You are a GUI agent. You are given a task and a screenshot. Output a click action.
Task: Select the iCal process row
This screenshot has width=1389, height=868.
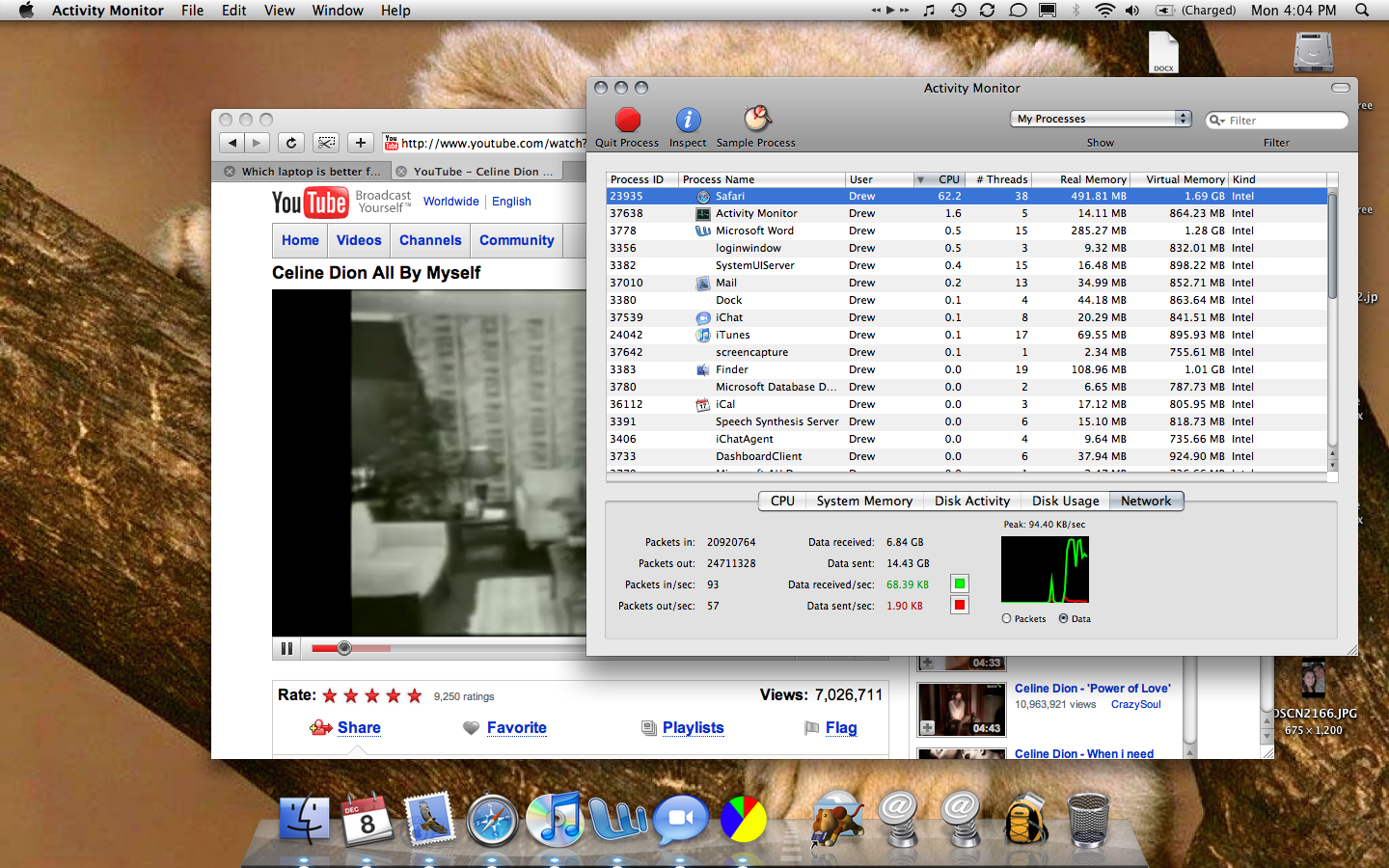pos(967,404)
